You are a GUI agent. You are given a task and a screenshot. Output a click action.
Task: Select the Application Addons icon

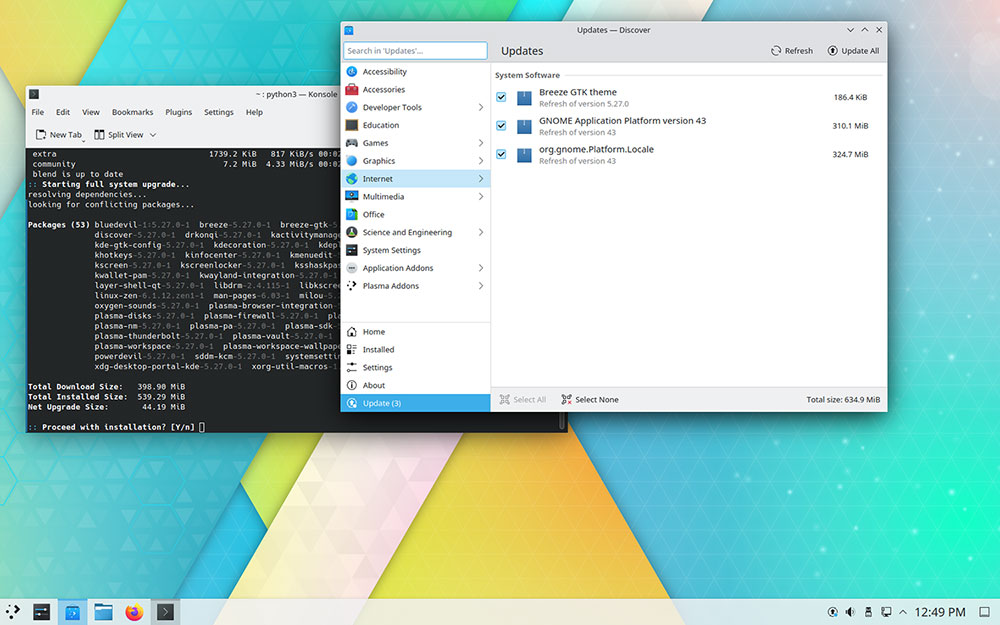tap(351, 268)
